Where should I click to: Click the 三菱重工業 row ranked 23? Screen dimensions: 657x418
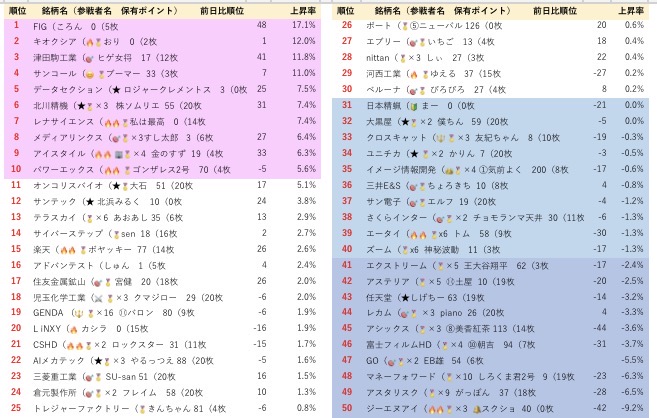[x=163, y=376]
